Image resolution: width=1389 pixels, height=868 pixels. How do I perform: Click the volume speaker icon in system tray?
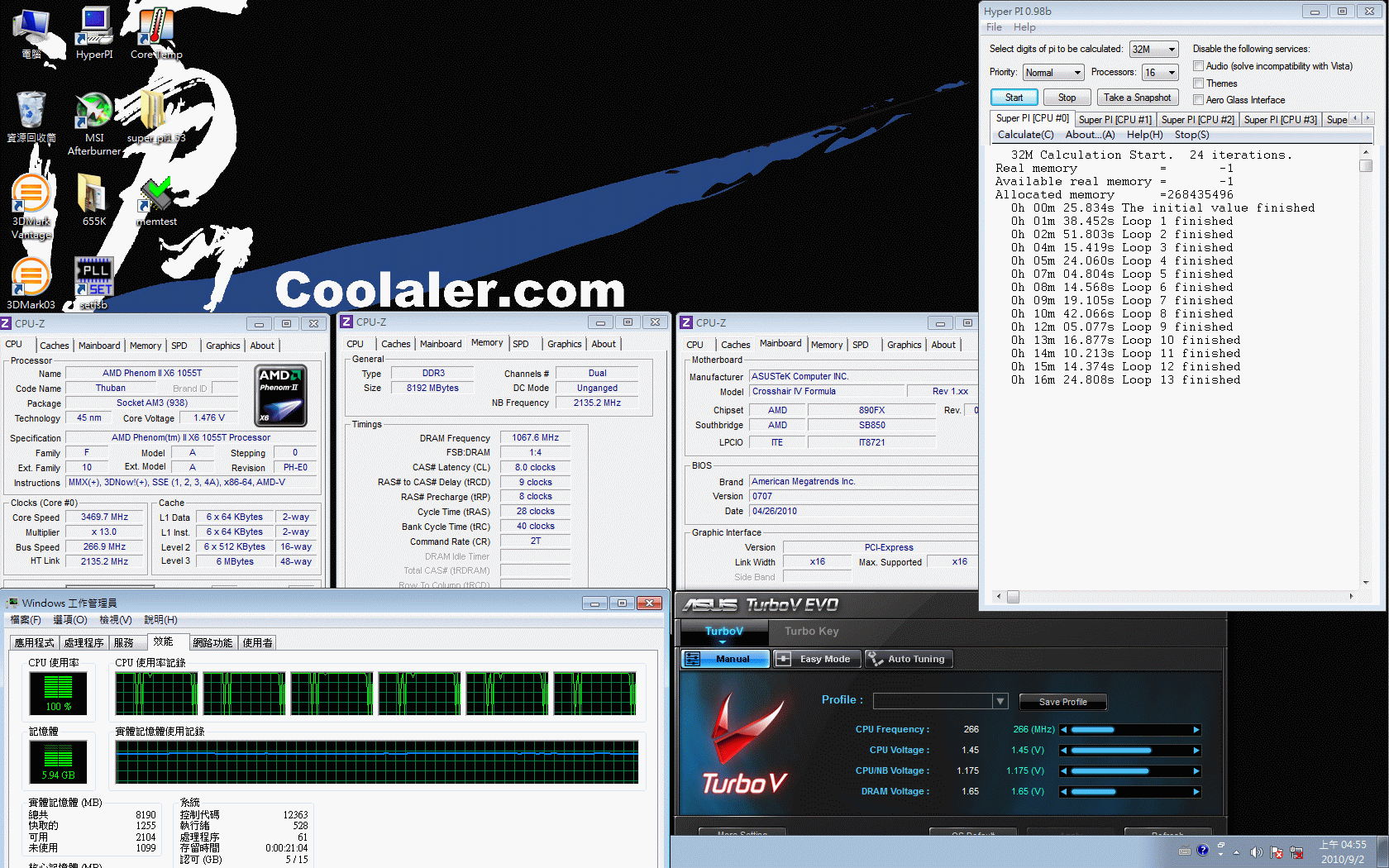point(1256,852)
